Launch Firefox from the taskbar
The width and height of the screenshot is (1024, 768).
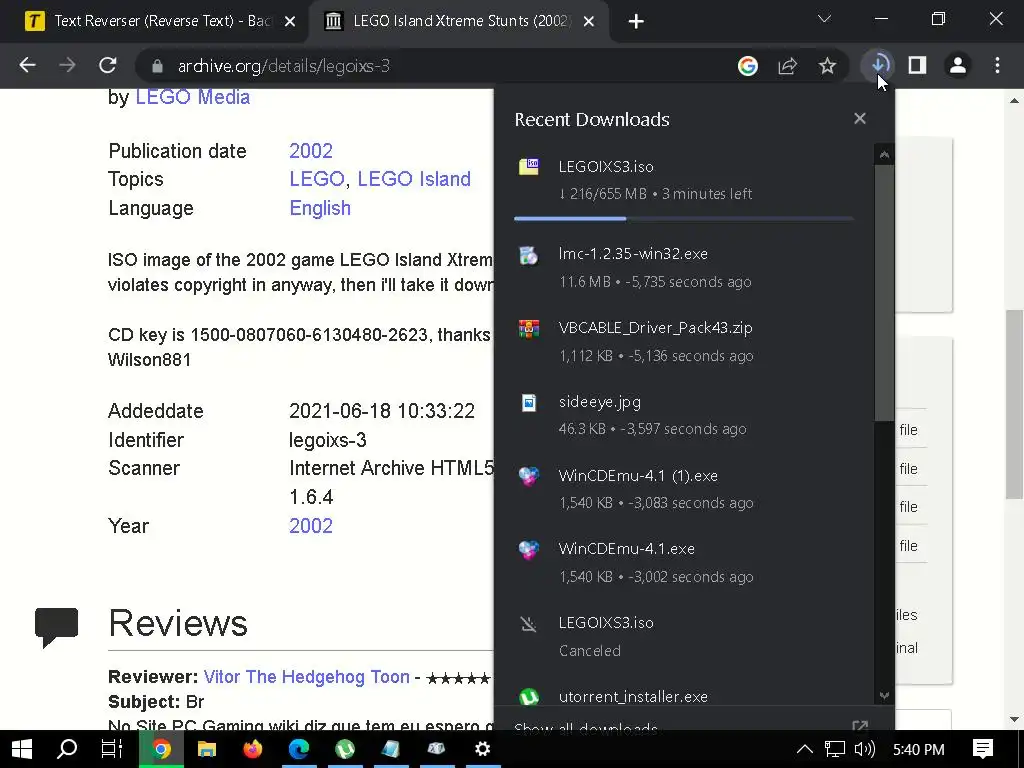(253, 749)
